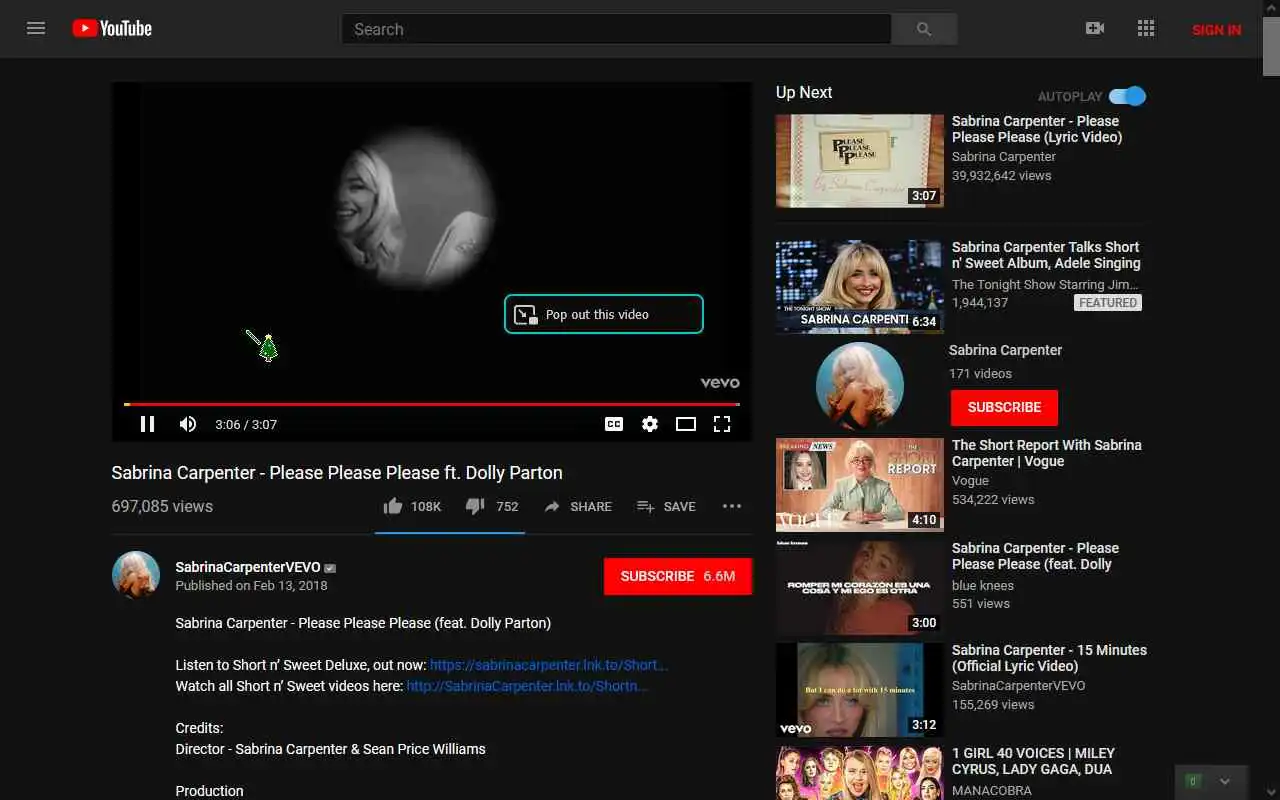Toggle closed captions CC
This screenshot has width=1280, height=800.
click(614, 424)
